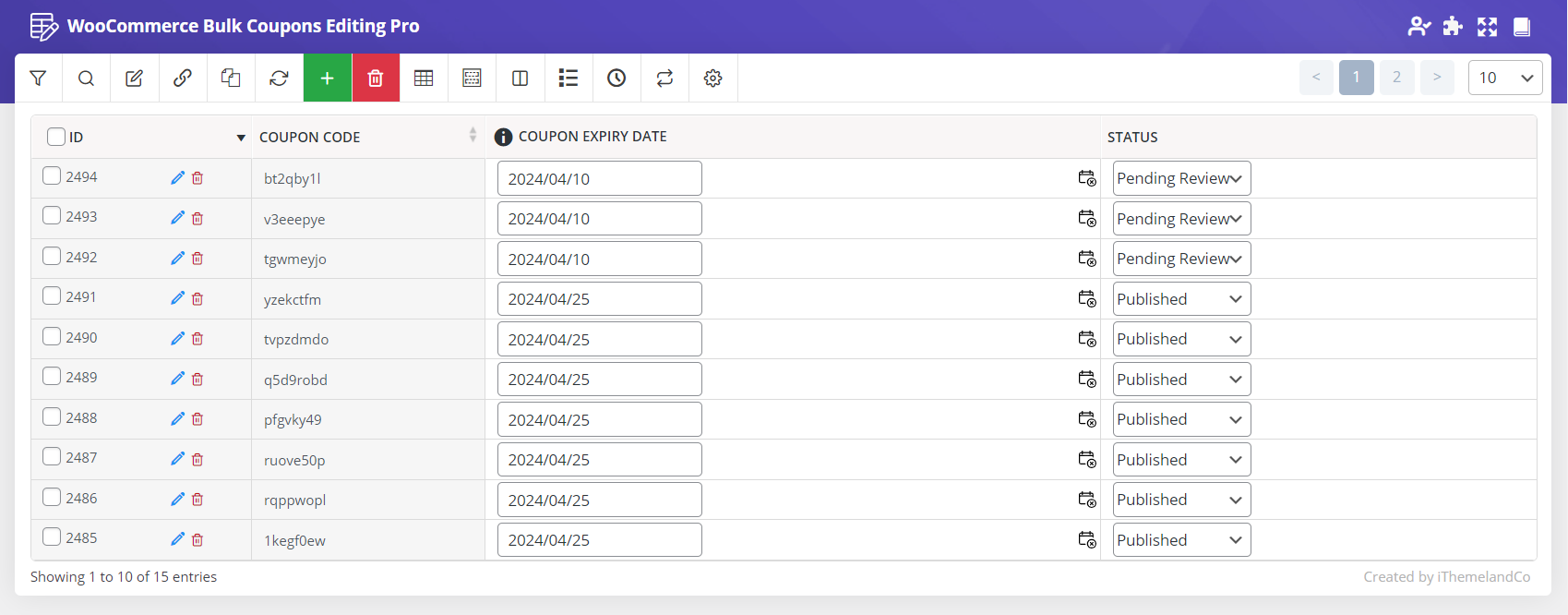Viewport: 1568px width, 615px height.
Task: Toggle the select-all ID checkbox
Action: coord(56,137)
